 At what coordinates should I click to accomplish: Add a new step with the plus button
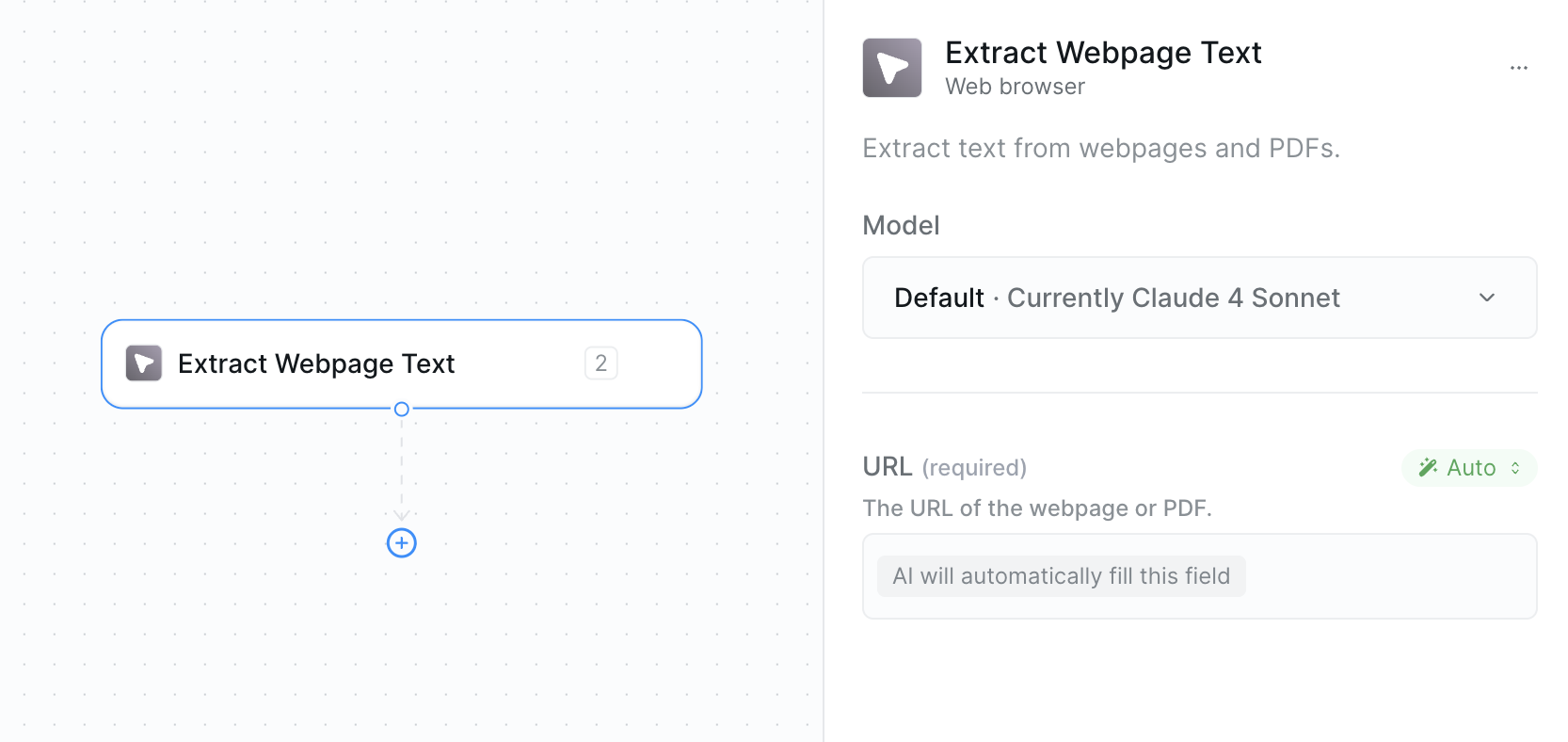click(402, 543)
